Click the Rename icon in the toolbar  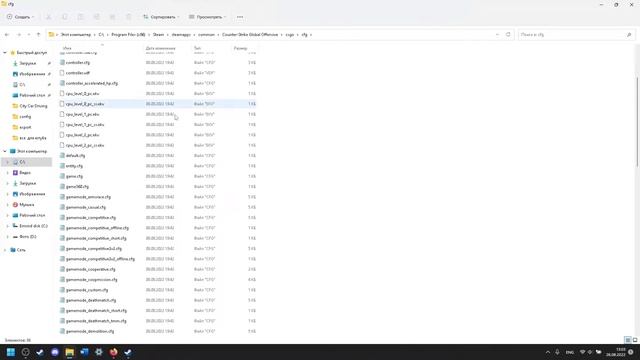pos(97,17)
